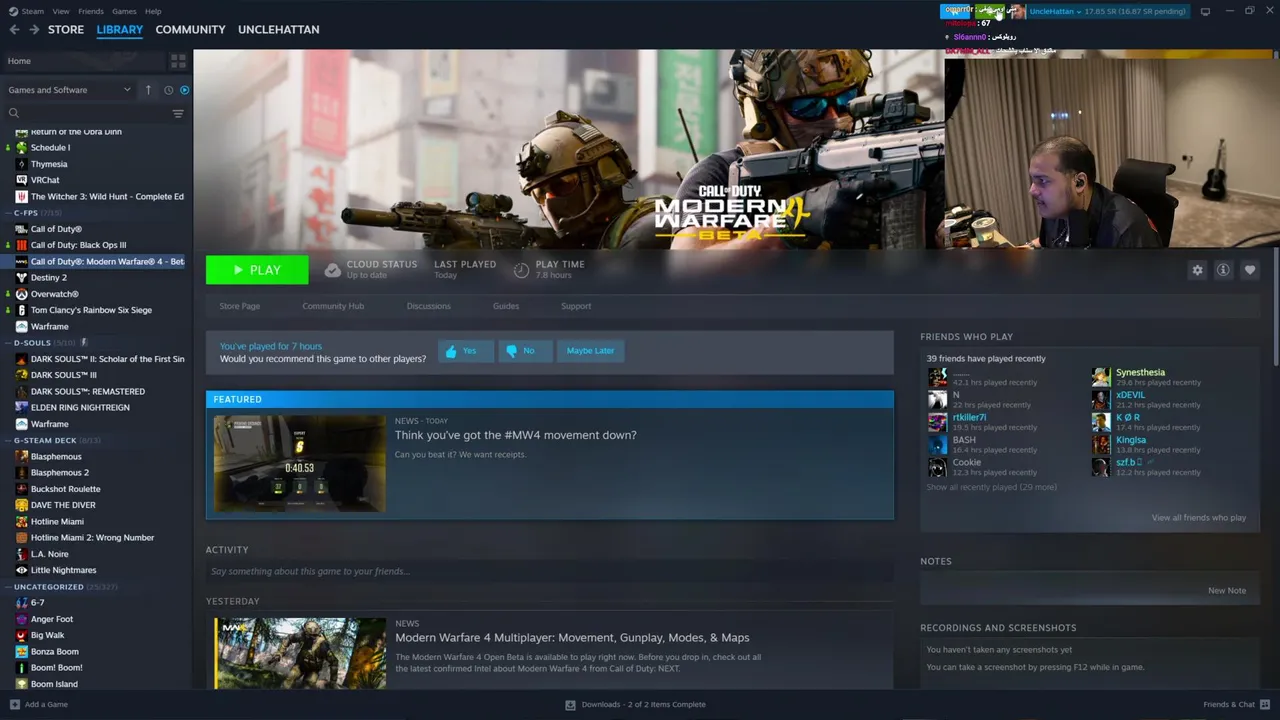Click View all friends who play
Viewport: 1280px width, 720px height.
[x=1199, y=518]
